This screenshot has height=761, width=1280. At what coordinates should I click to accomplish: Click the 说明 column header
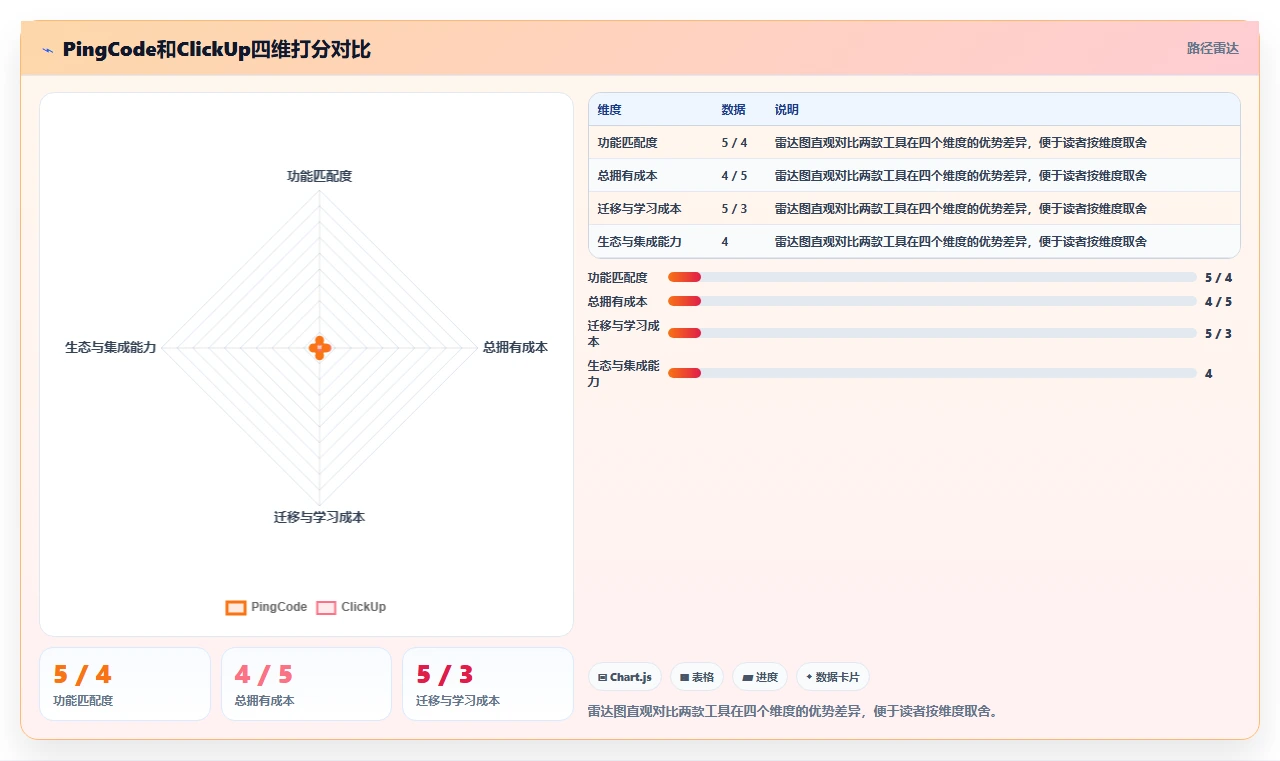(x=786, y=110)
